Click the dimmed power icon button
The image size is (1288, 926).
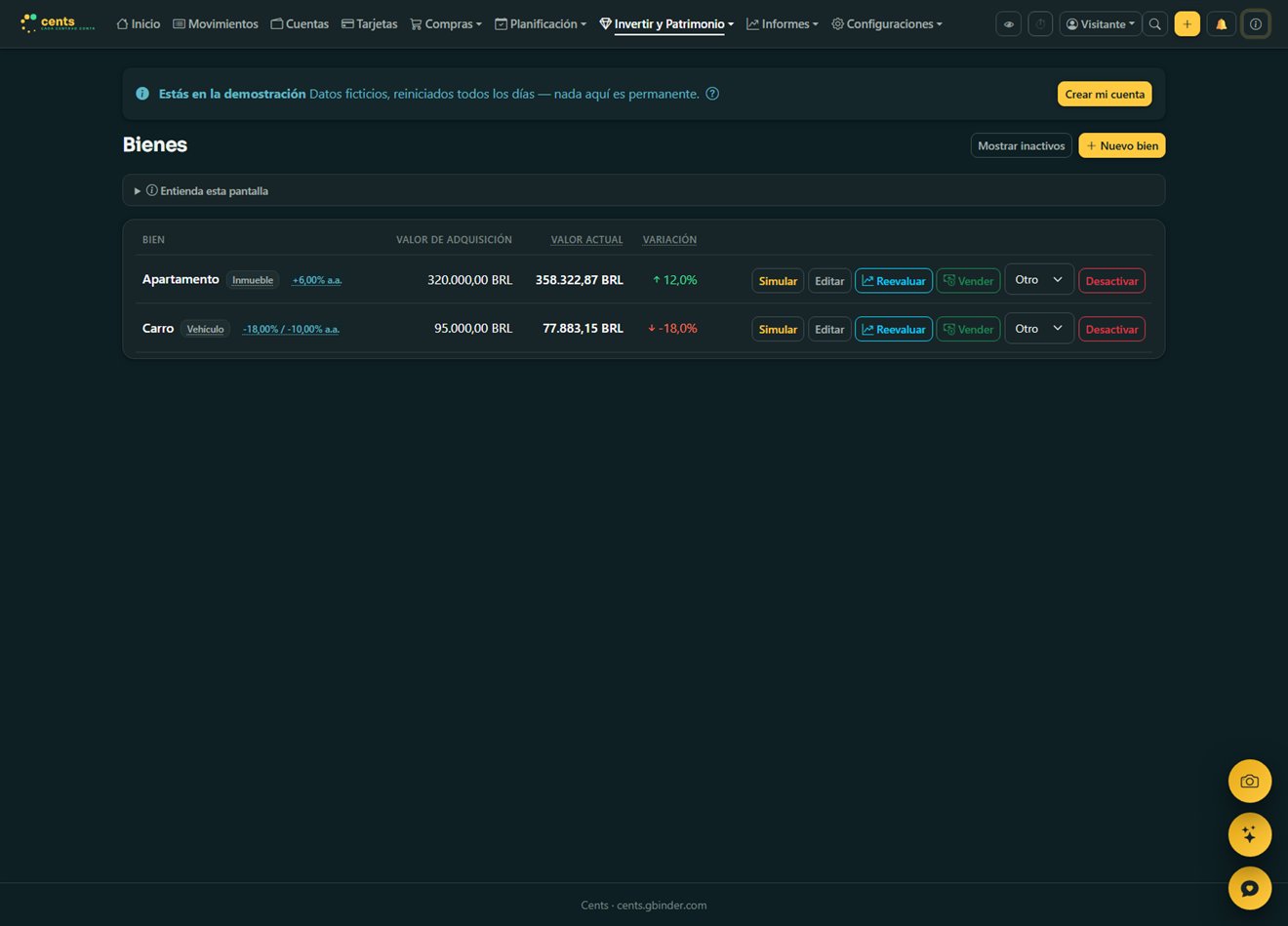pos(1040,24)
